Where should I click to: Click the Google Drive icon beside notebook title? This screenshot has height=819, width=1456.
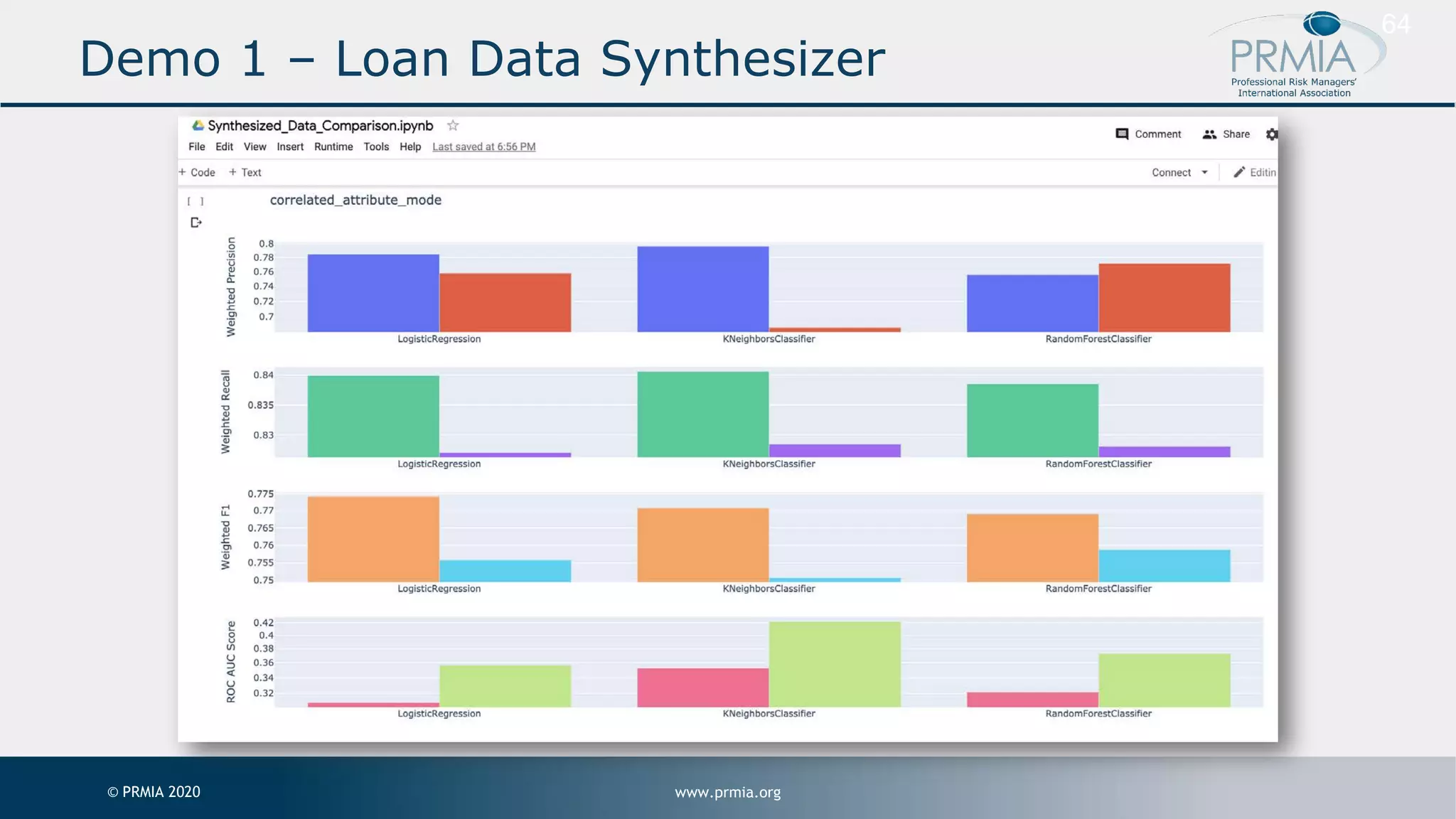[198, 126]
